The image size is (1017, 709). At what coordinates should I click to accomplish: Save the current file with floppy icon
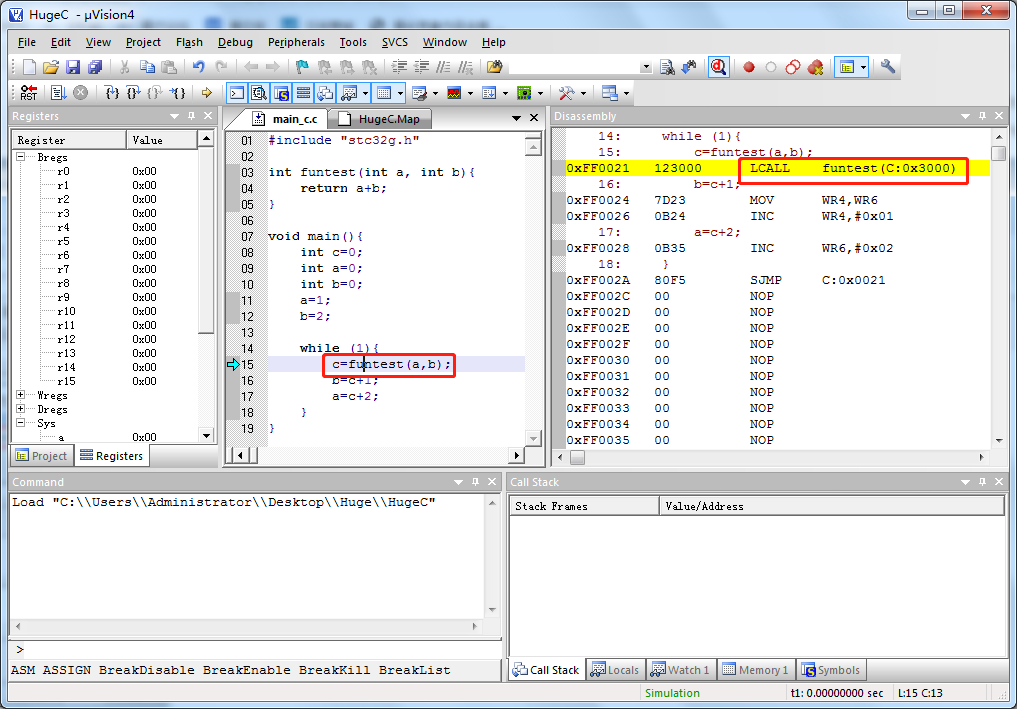[x=73, y=67]
